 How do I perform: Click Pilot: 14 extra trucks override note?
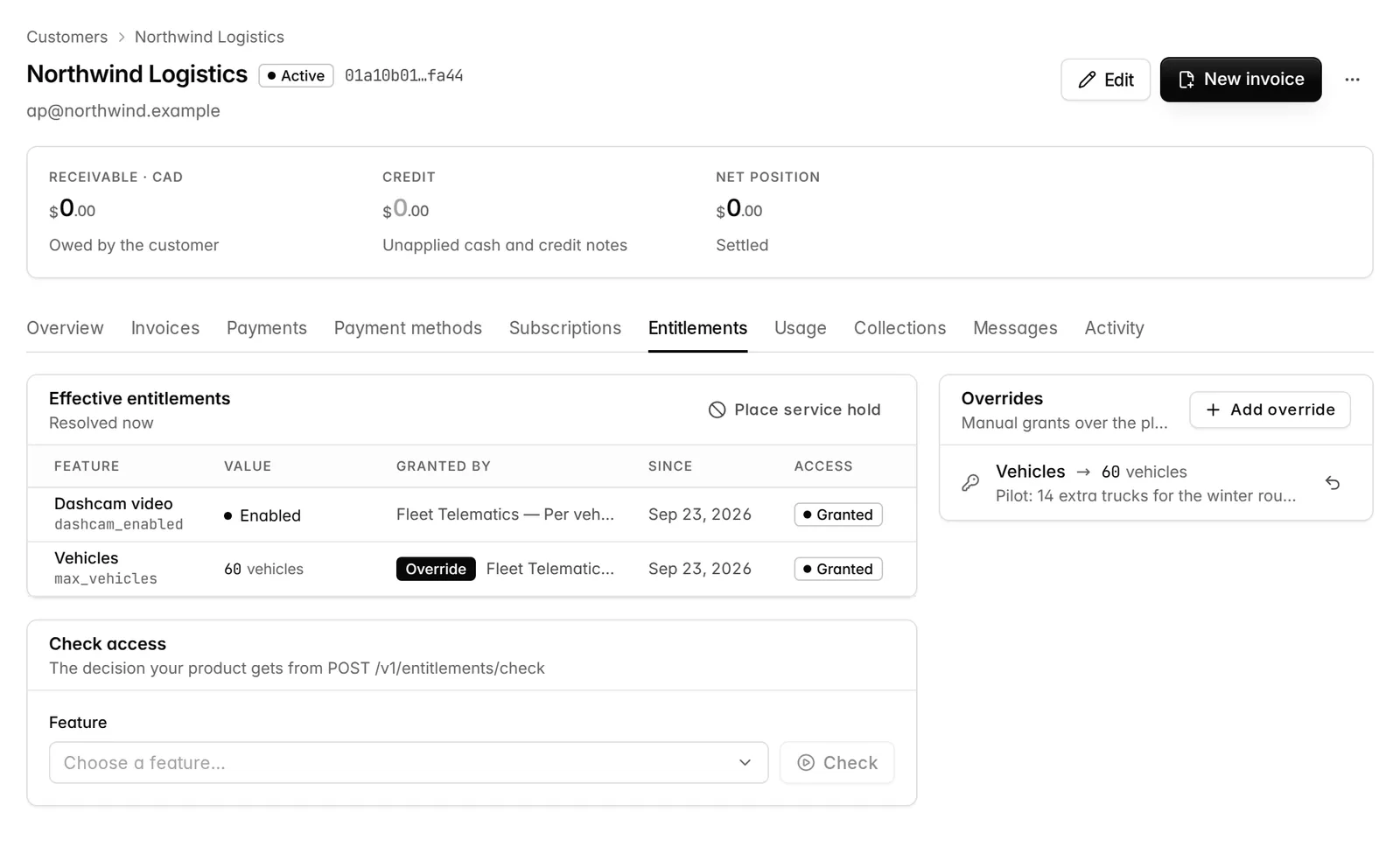[x=1145, y=495]
